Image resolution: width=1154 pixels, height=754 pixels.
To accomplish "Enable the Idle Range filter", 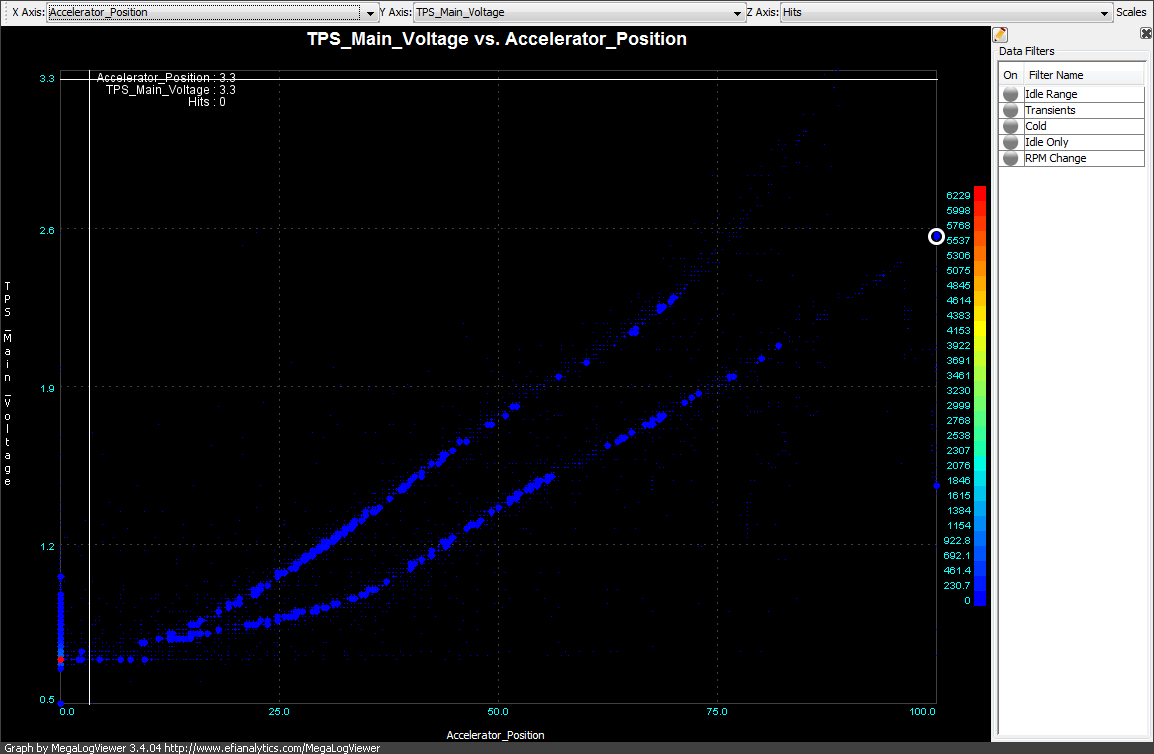I will (x=1011, y=94).
